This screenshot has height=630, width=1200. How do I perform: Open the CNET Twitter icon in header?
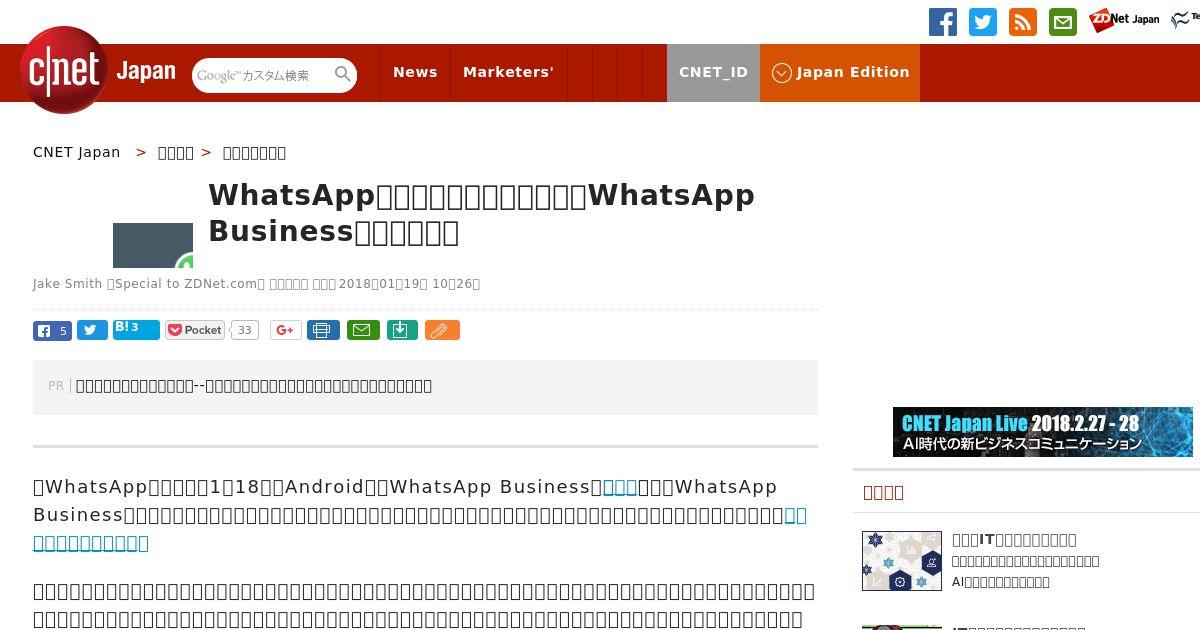(x=983, y=22)
